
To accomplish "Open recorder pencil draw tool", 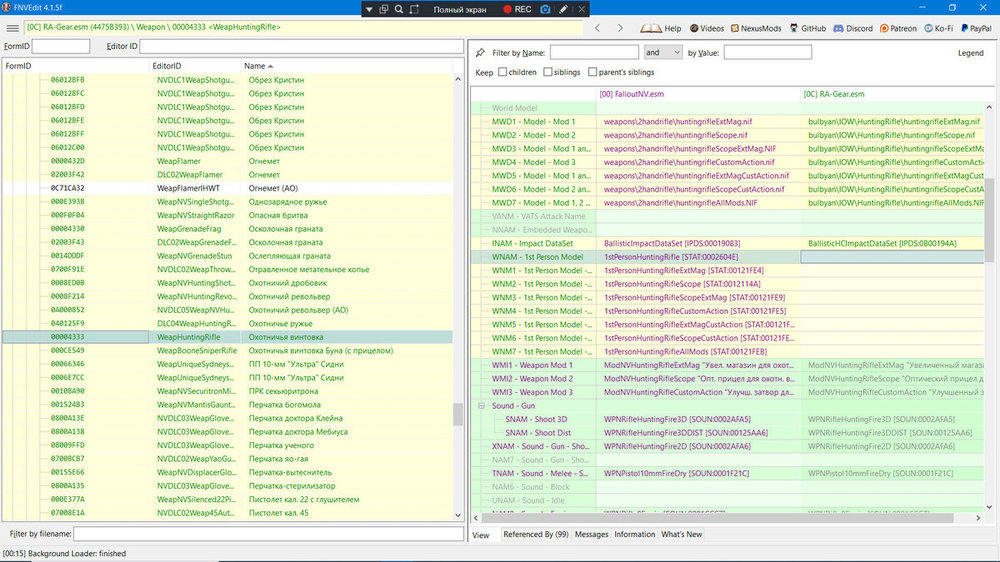I will point(563,10).
